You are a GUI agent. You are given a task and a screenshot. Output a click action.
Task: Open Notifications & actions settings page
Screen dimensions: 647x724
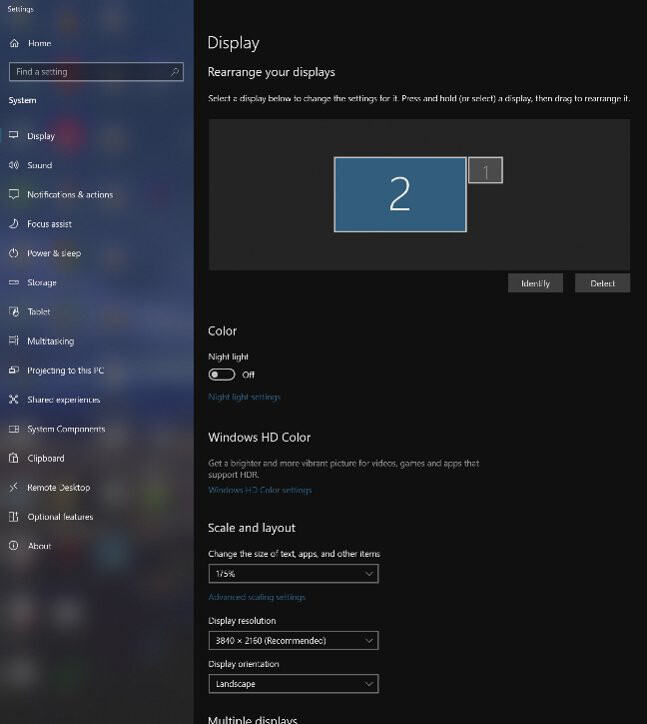click(69, 195)
